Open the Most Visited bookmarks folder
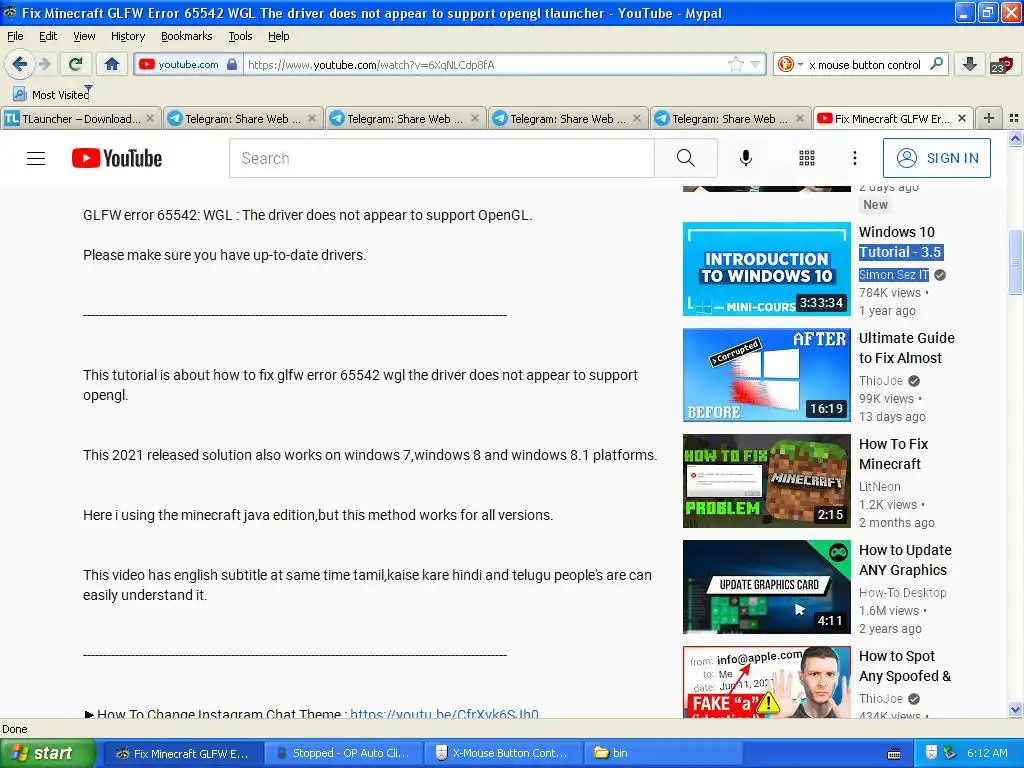The width and height of the screenshot is (1024, 768). point(52,95)
